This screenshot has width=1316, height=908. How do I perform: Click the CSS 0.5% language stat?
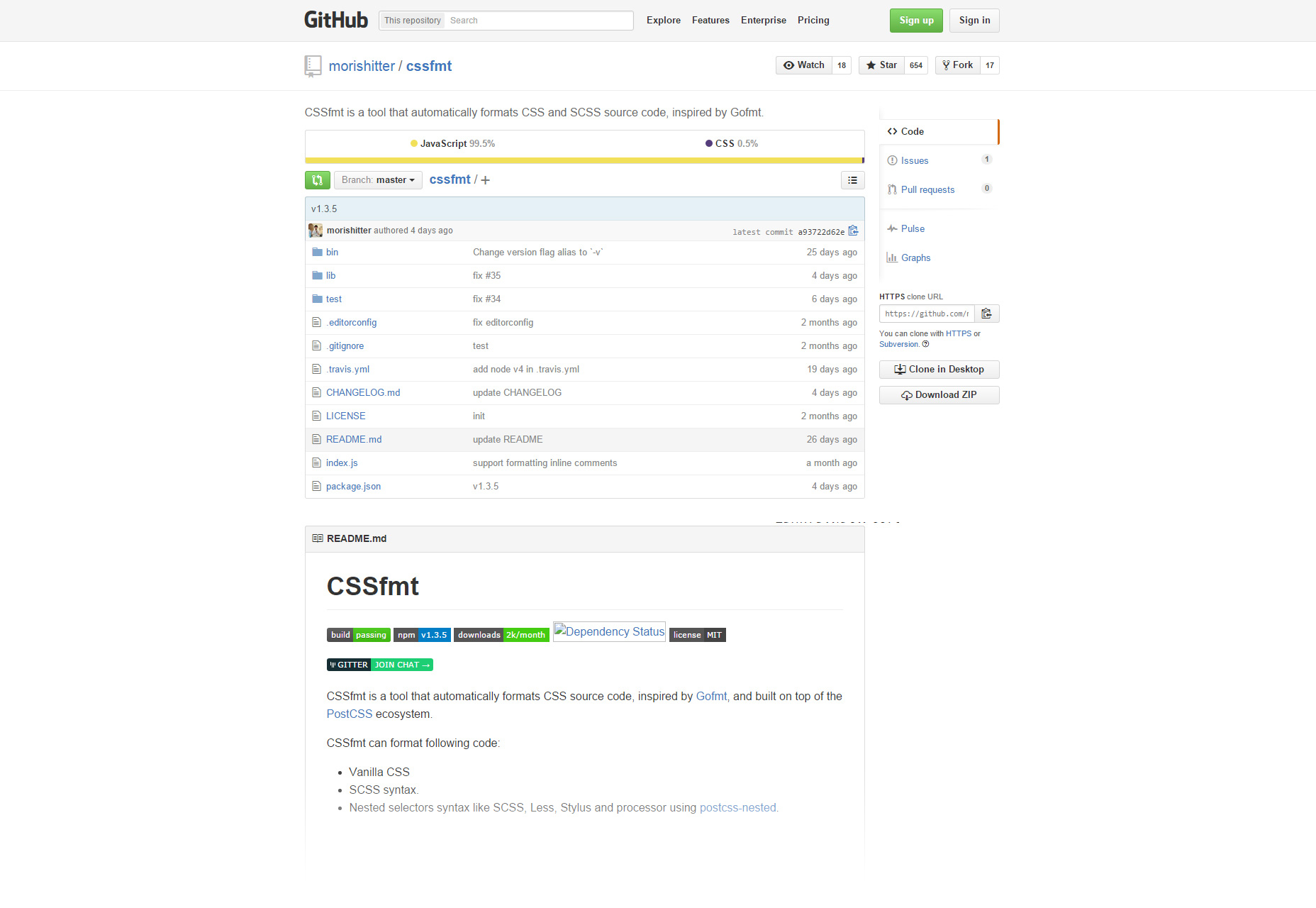pos(732,143)
